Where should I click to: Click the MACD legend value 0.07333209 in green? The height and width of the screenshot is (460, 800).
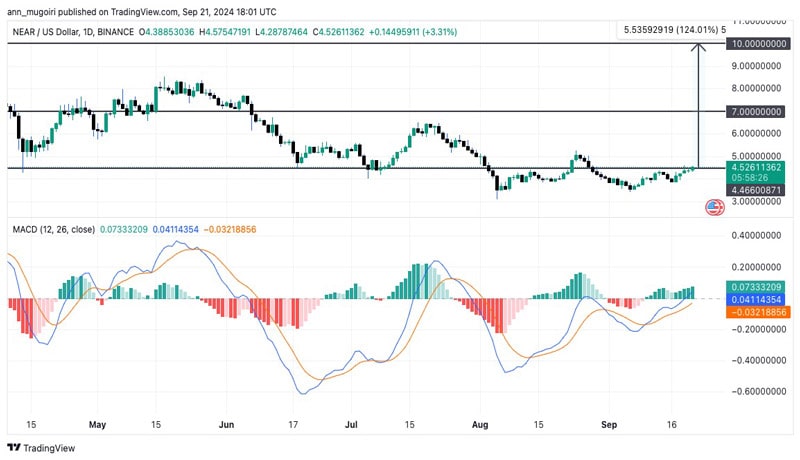coord(123,229)
